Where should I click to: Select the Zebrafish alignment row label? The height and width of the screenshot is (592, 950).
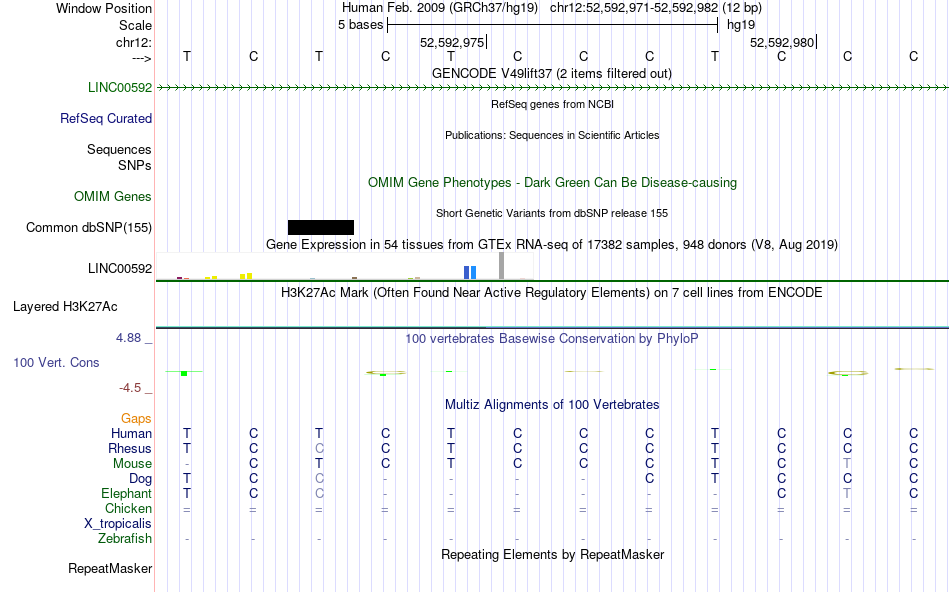tap(125, 538)
